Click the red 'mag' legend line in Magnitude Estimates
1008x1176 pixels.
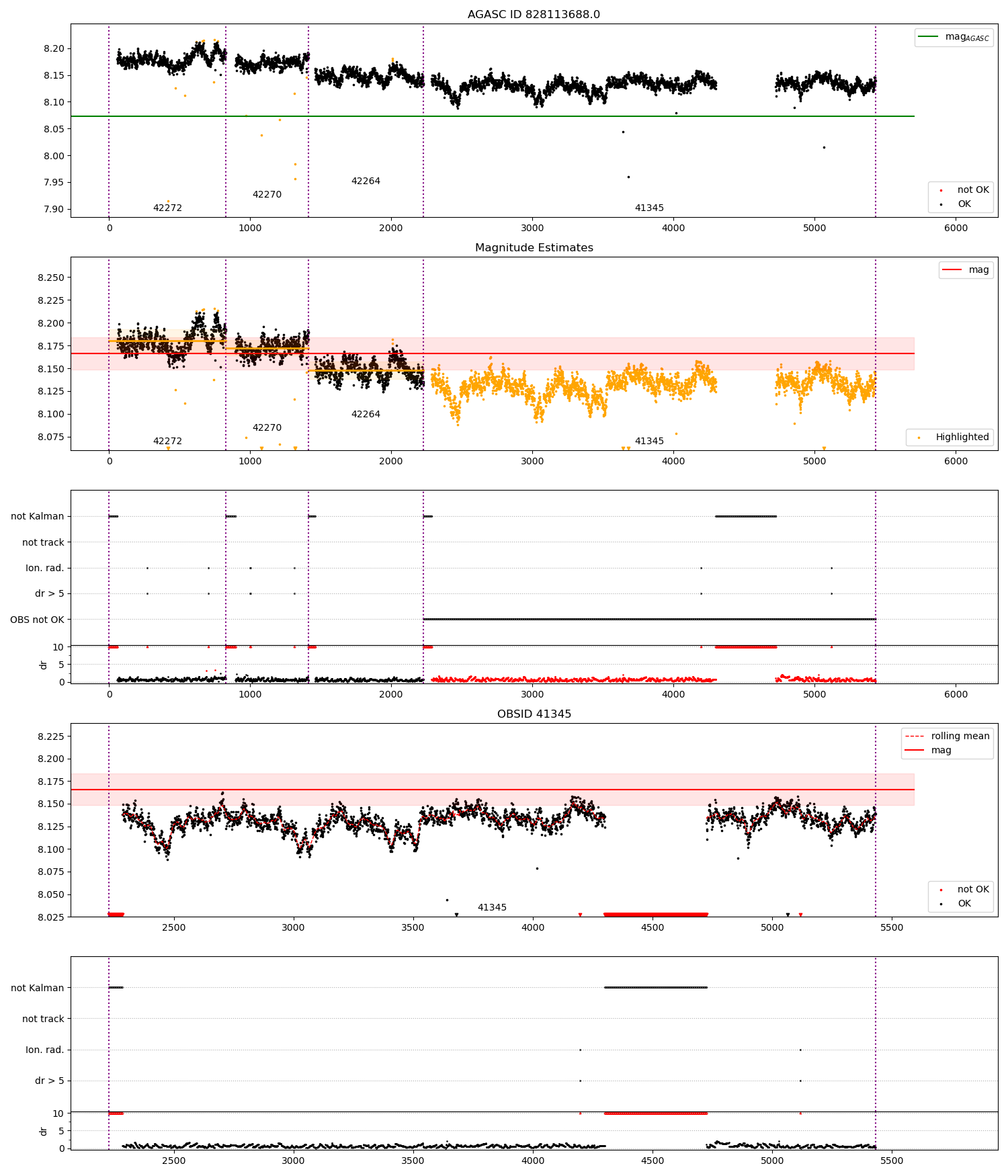(952, 269)
